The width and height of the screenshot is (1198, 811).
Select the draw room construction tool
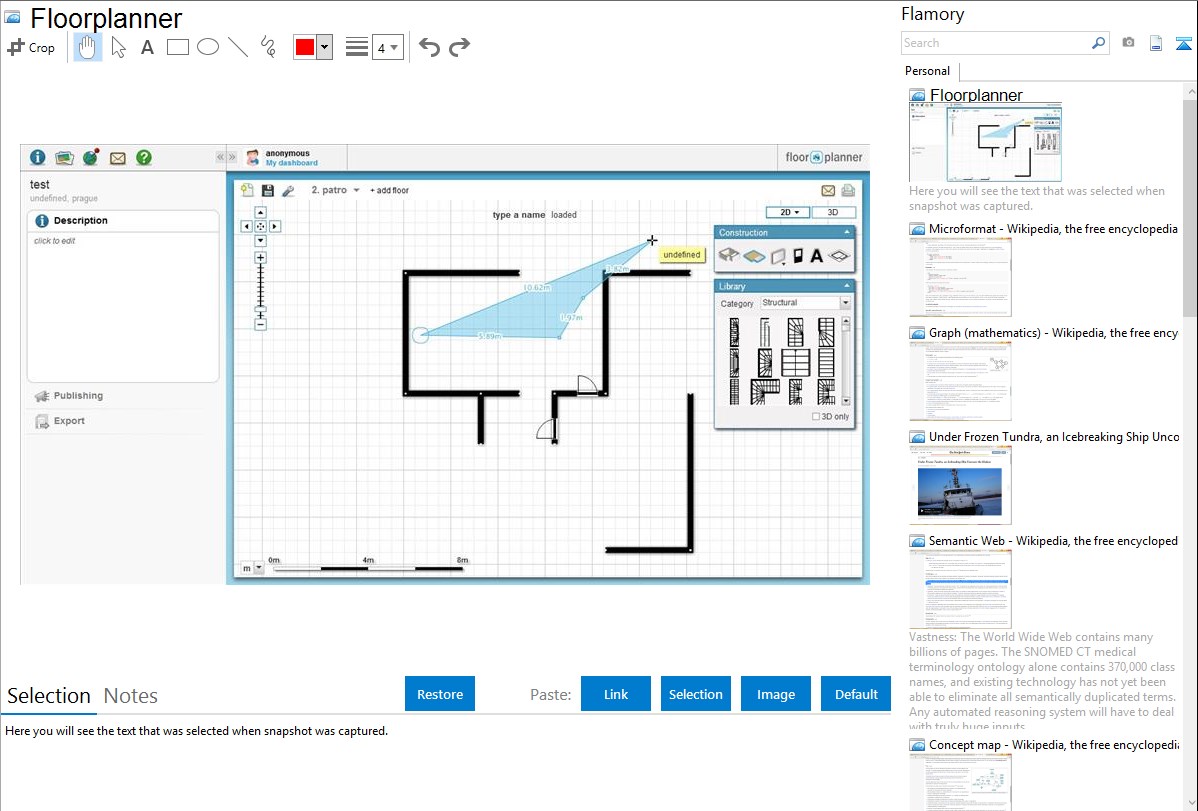click(728, 255)
